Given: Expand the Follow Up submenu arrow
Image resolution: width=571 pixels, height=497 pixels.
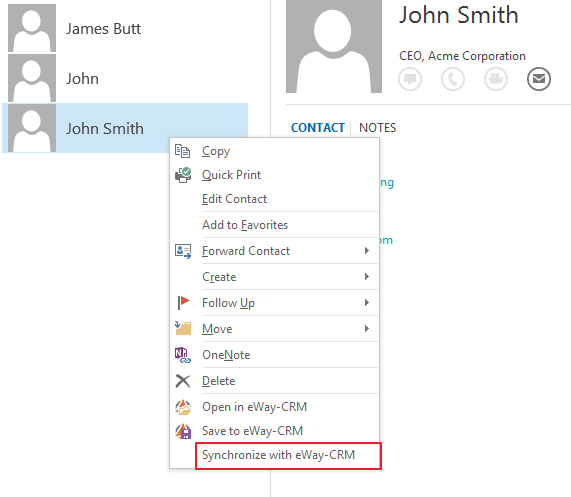Looking at the screenshot, I should click(x=367, y=303).
